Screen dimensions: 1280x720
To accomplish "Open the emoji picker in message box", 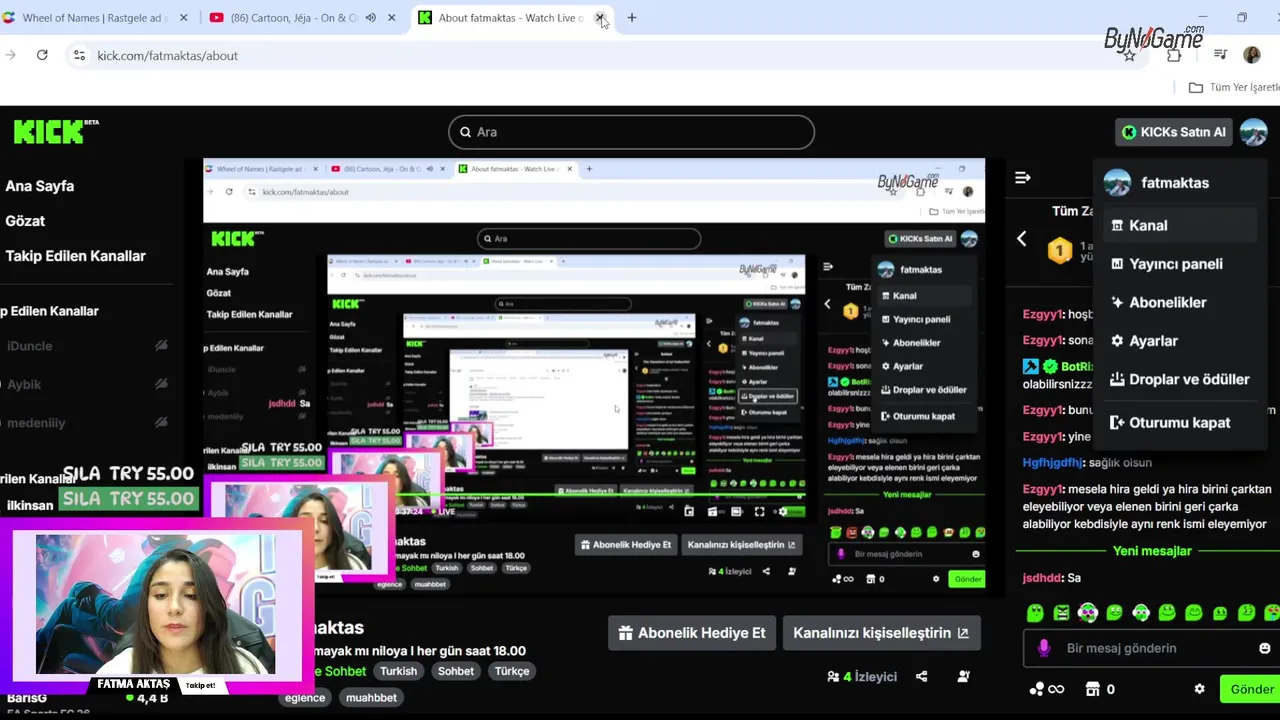I will (x=1264, y=648).
